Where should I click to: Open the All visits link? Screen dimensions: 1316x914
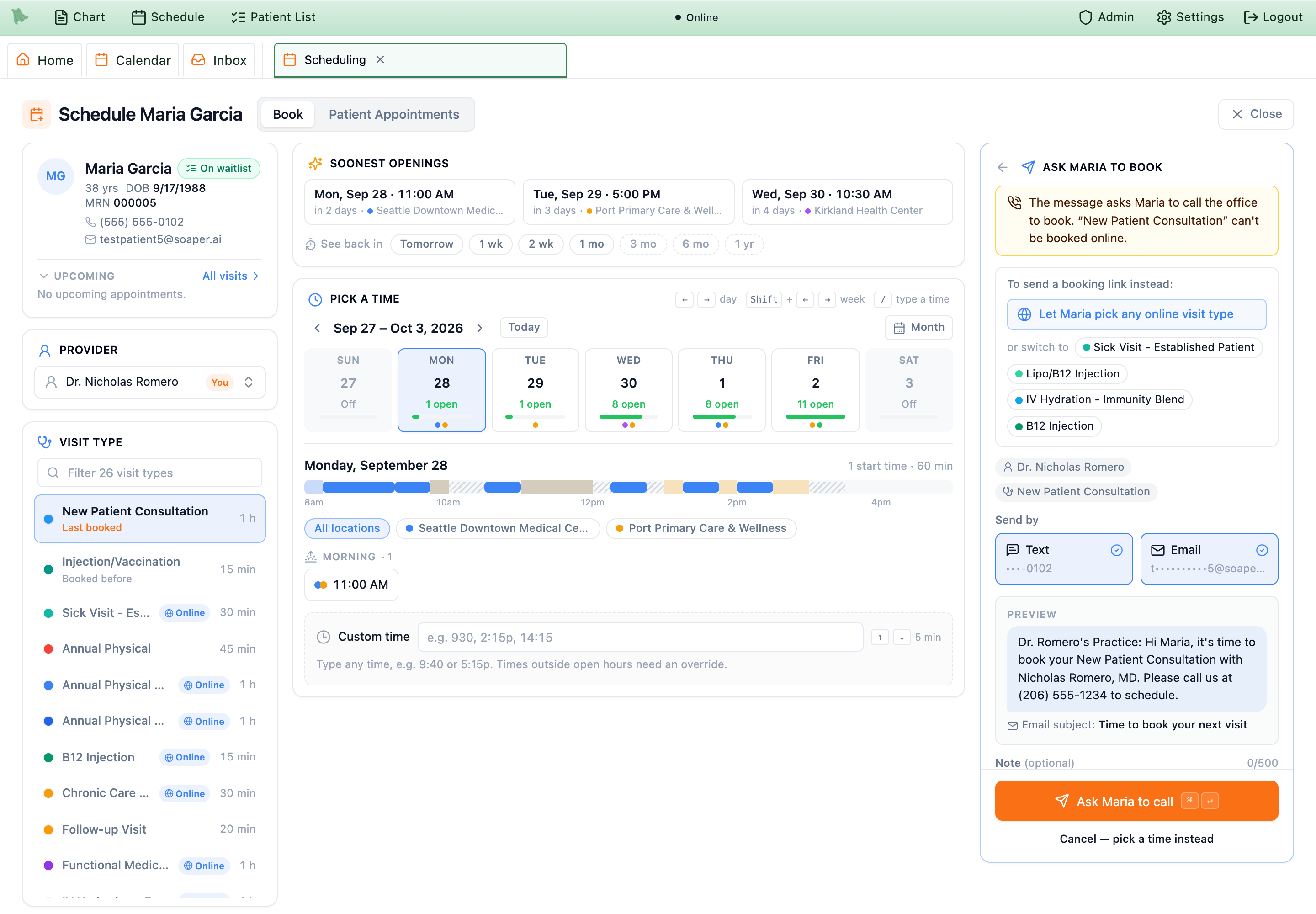point(231,276)
